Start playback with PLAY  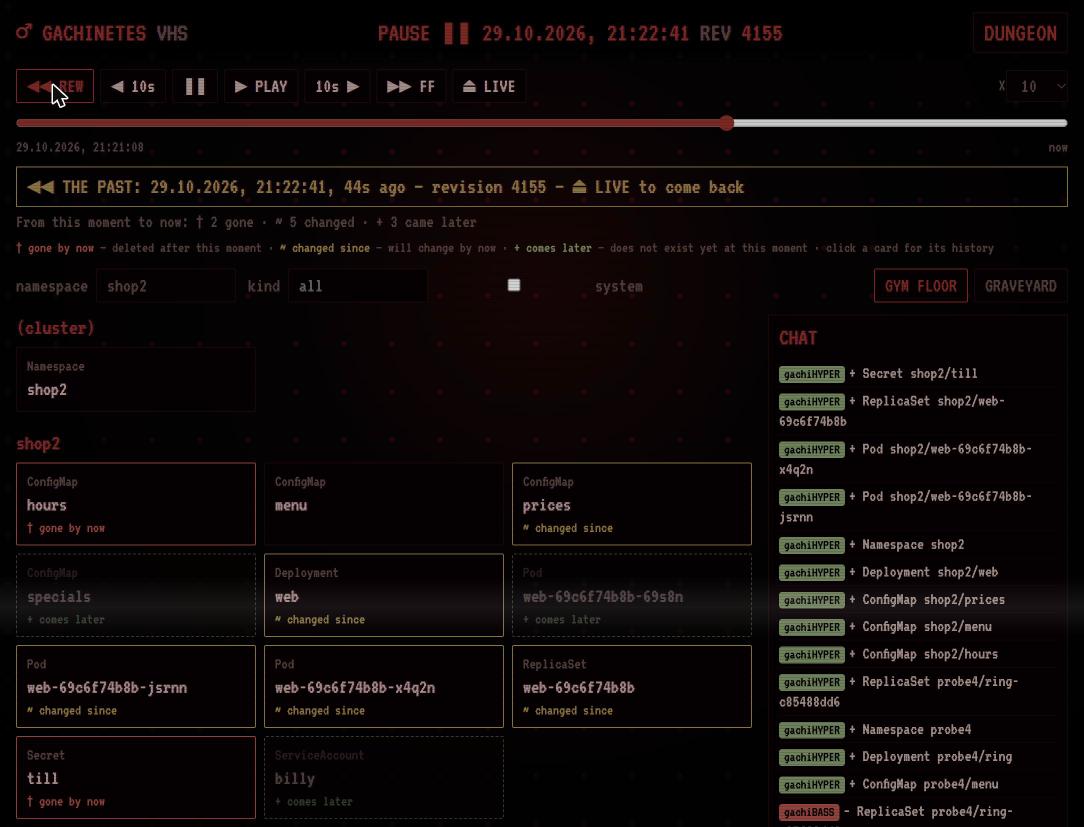261,86
